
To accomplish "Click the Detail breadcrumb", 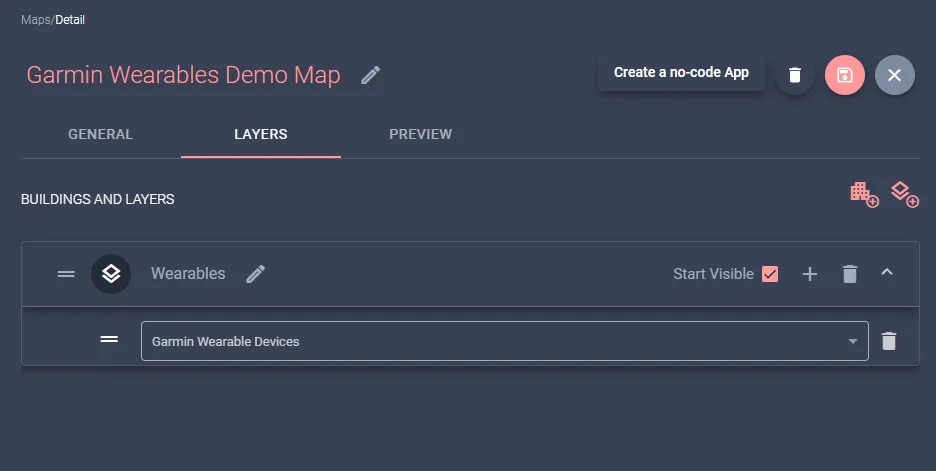I will pyautogui.click(x=70, y=20).
